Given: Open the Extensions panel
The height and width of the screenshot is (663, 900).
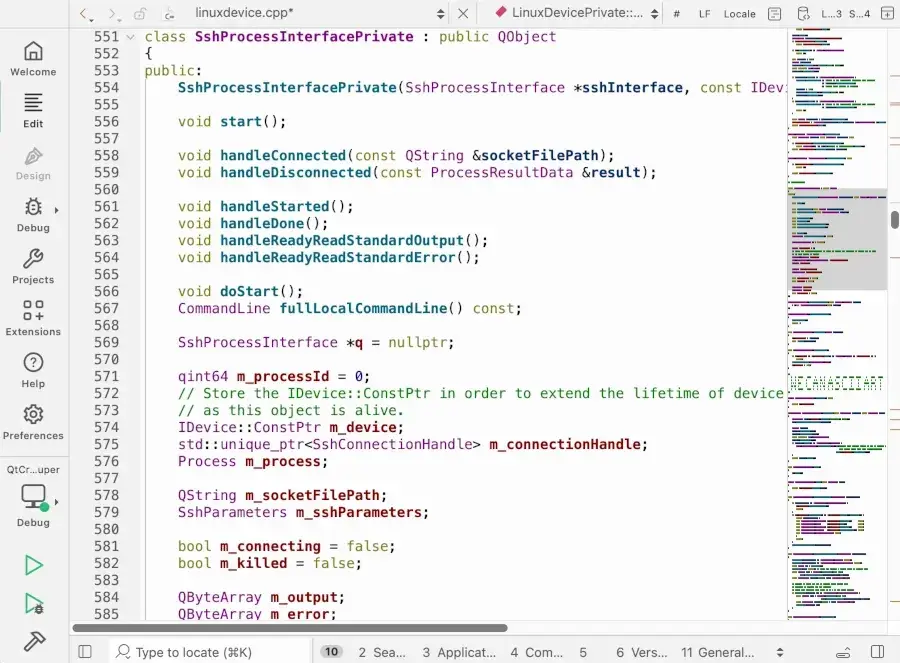Looking at the screenshot, I should [x=33, y=318].
